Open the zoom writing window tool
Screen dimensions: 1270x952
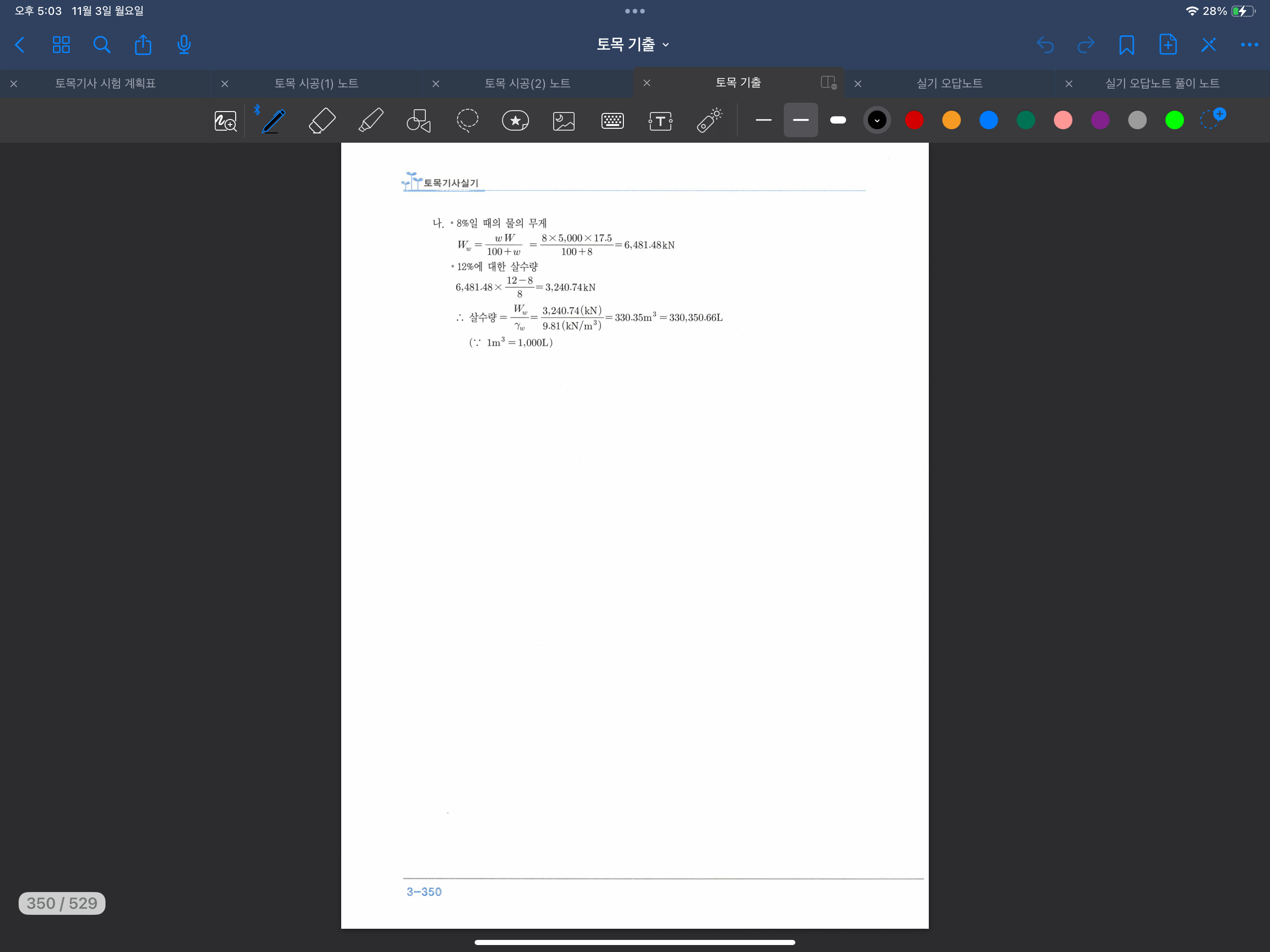[225, 120]
